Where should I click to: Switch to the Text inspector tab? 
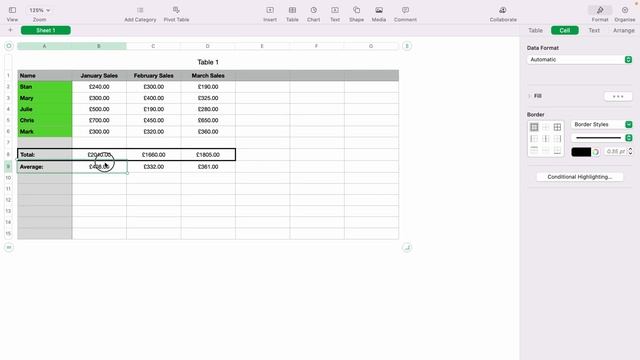tap(594, 30)
